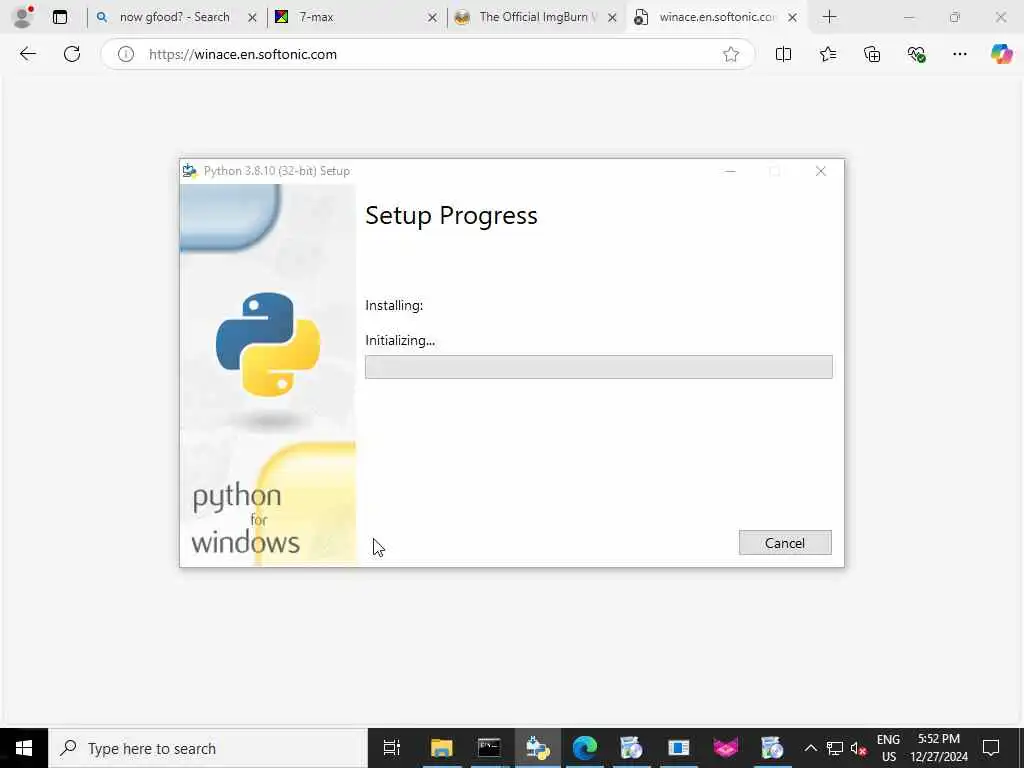
Task: Open File Explorer from the taskbar
Action: click(441, 748)
